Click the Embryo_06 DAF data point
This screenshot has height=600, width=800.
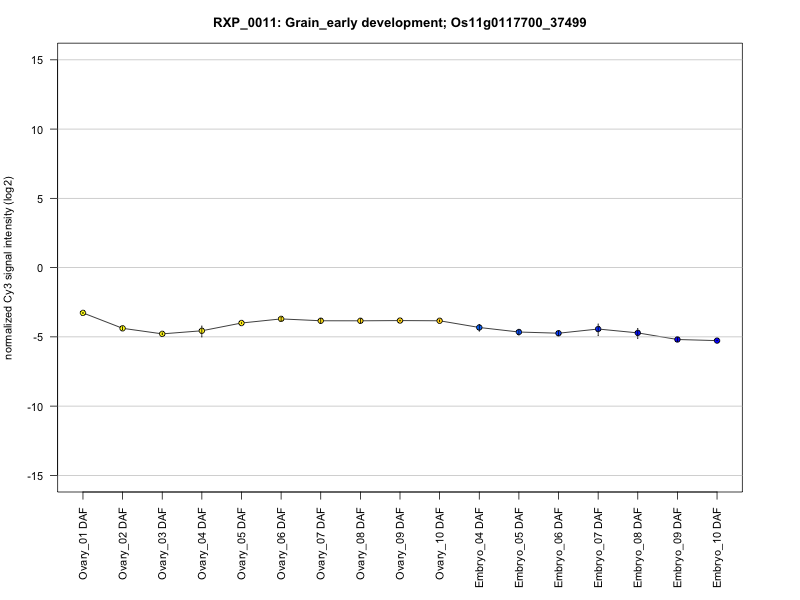558,333
